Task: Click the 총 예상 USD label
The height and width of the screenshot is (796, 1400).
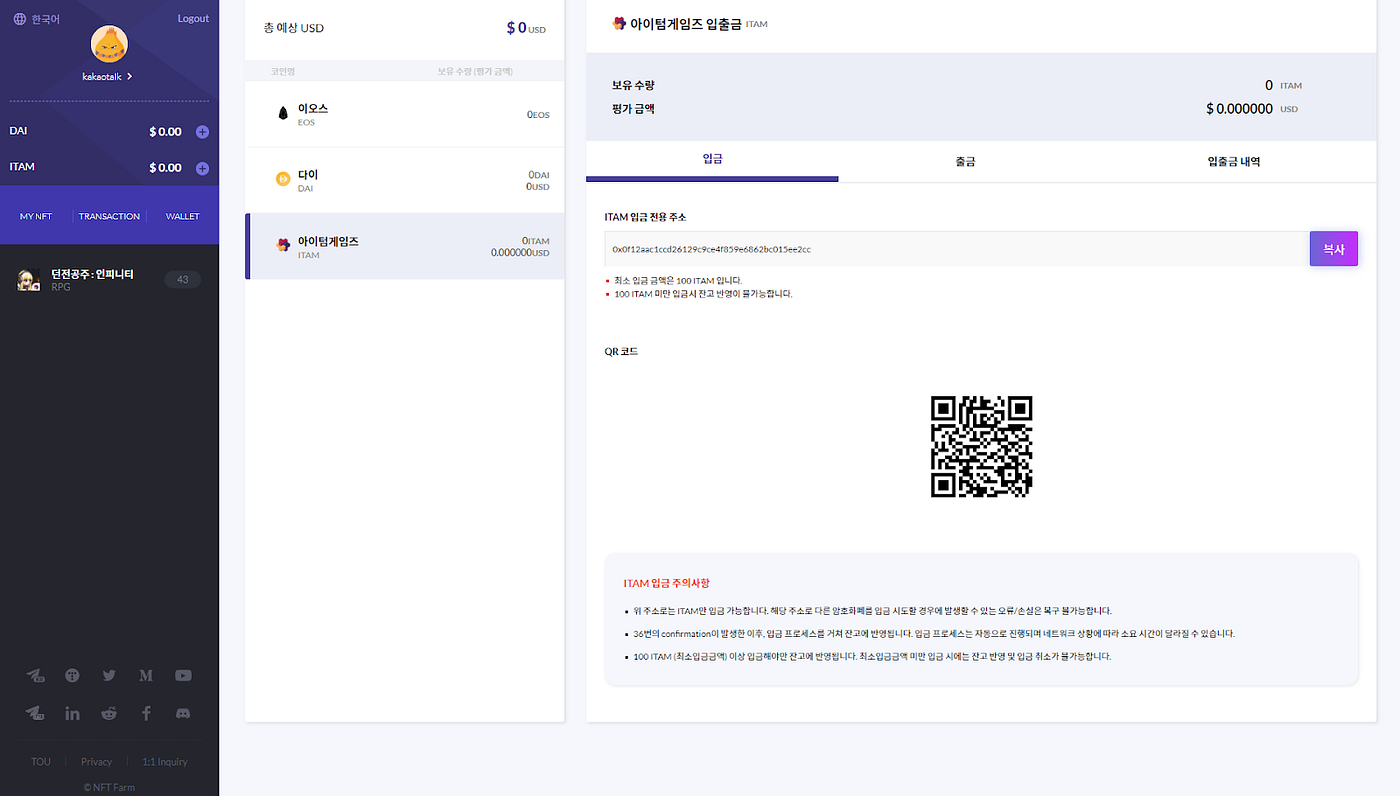Action: click(x=293, y=28)
